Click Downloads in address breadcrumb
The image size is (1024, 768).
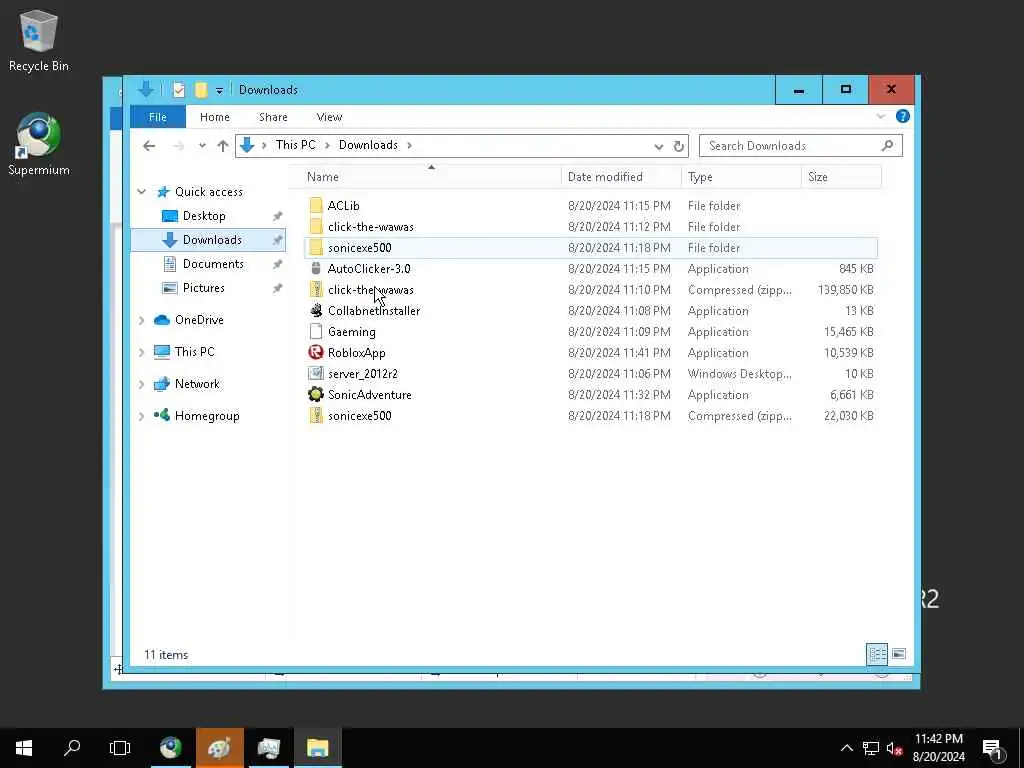click(368, 145)
